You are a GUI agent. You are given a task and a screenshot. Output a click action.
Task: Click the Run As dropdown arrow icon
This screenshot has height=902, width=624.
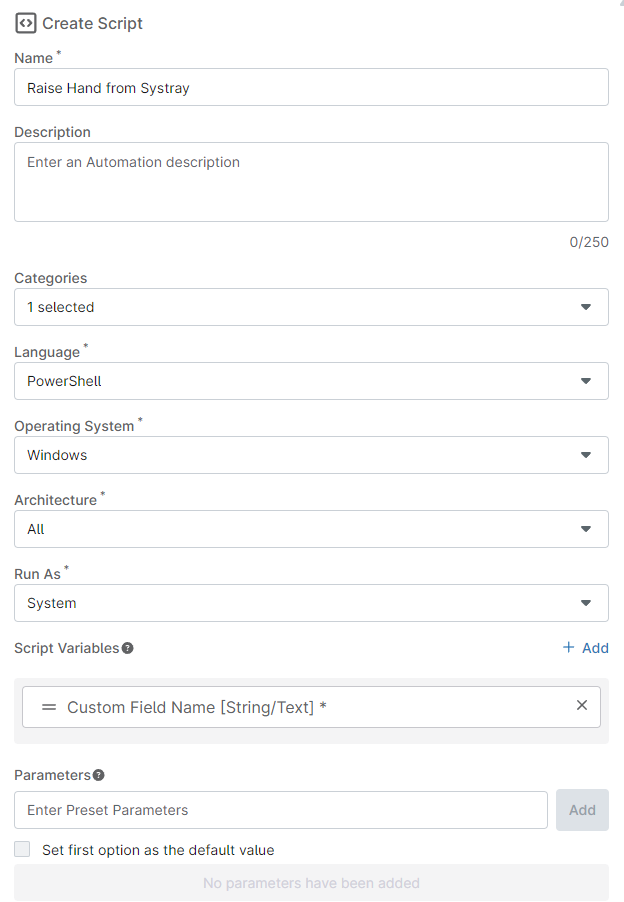click(586, 603)
